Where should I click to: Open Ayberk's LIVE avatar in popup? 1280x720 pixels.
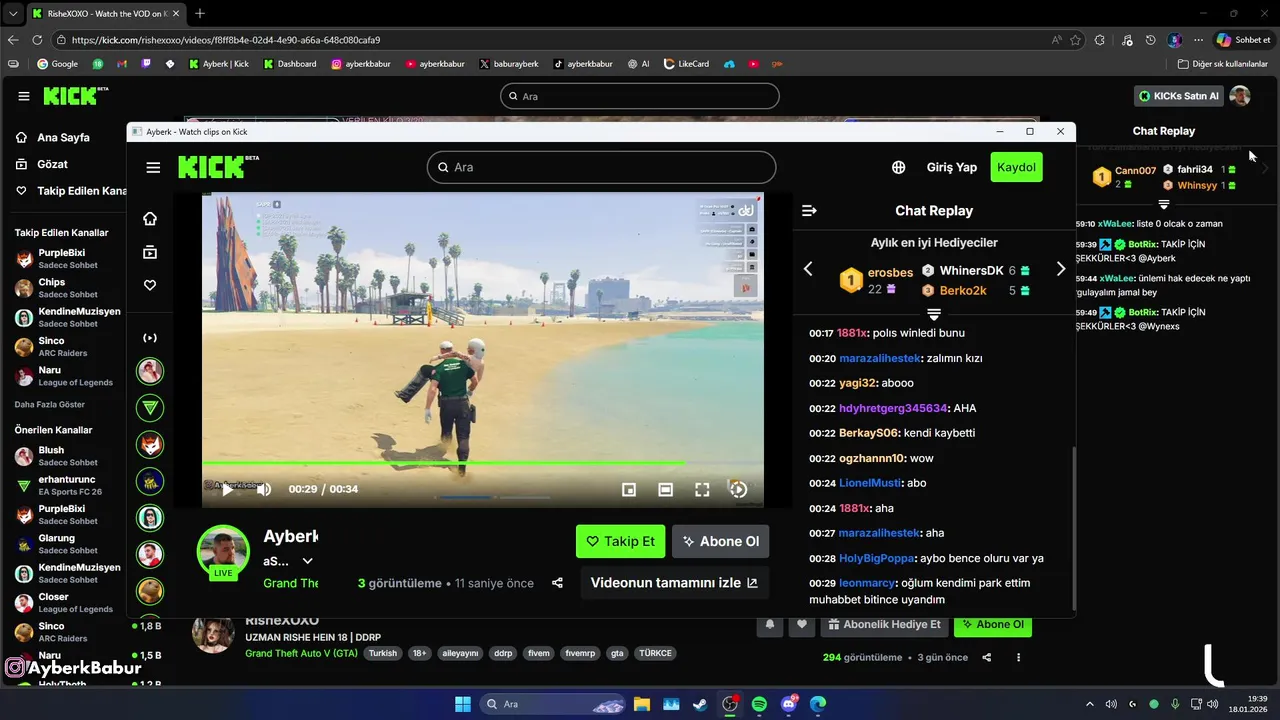(x=223, y=551)
